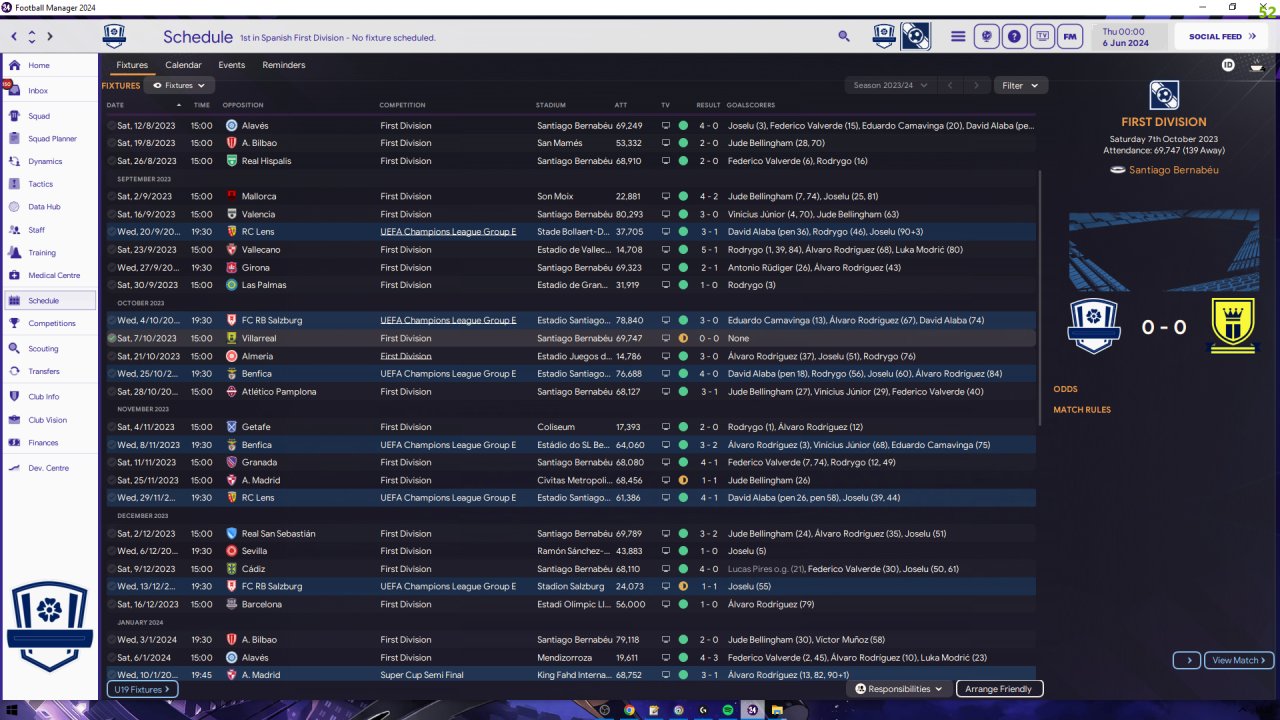Toggle the reminder circle for the Getafe fixture
This screenshot has width=1280, height=720.
pos(112,427)
